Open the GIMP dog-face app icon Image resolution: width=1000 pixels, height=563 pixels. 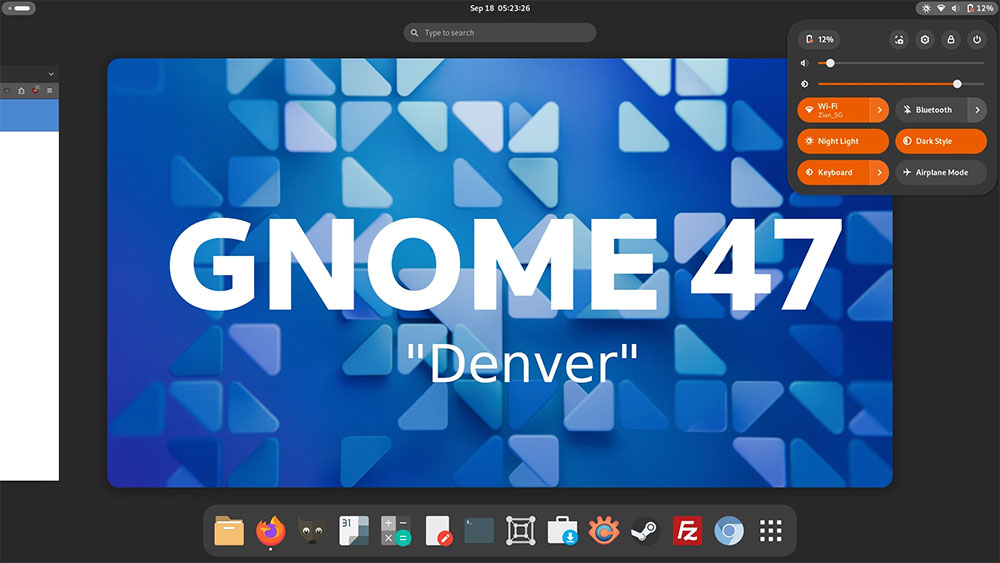pos(312,530)
